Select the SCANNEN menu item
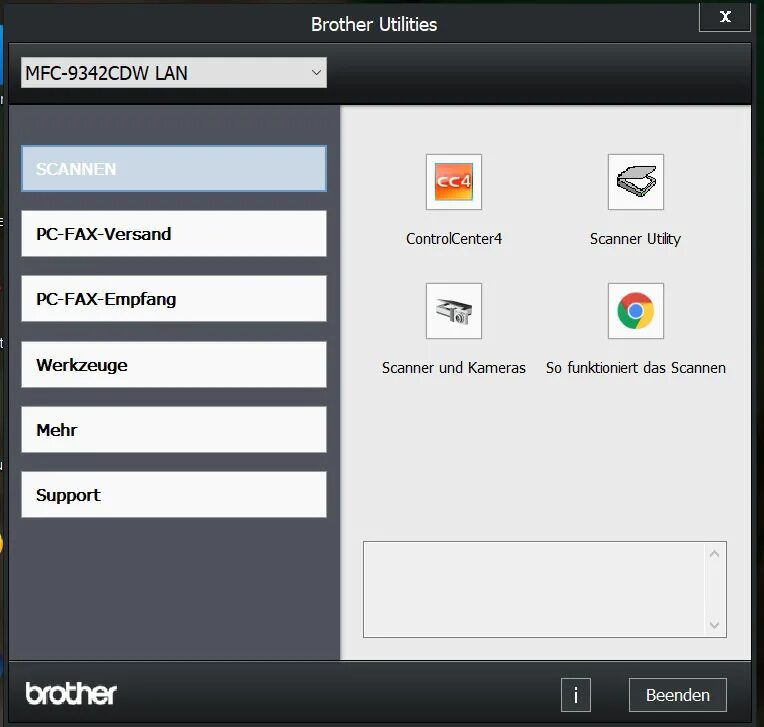Screen dimensions: 764x727 (x=173, y=169)
